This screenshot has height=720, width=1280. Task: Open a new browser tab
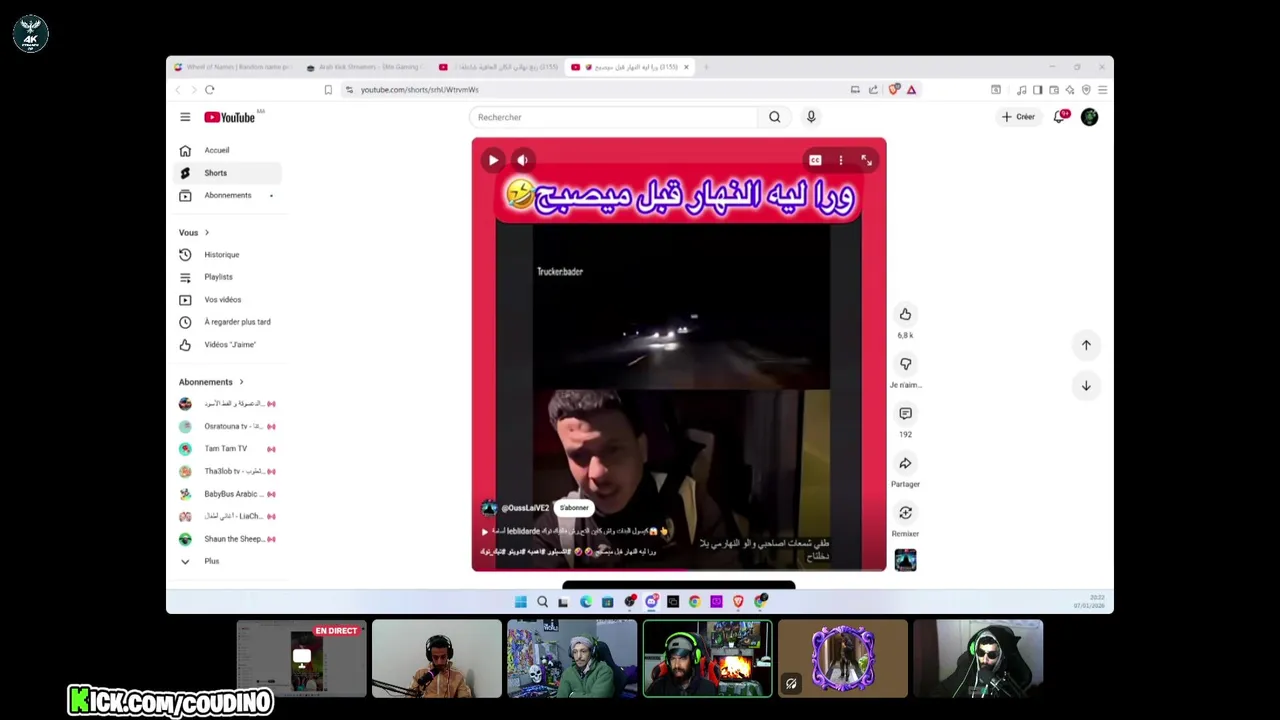click(706, 67)
